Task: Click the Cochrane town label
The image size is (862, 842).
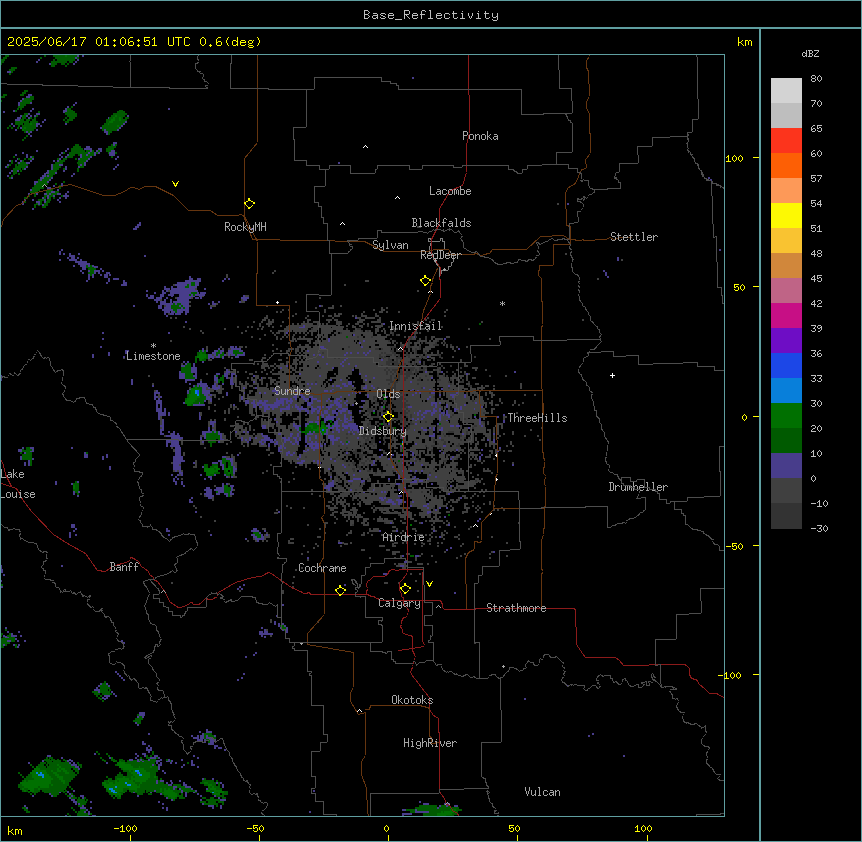Action: point(322,568)
